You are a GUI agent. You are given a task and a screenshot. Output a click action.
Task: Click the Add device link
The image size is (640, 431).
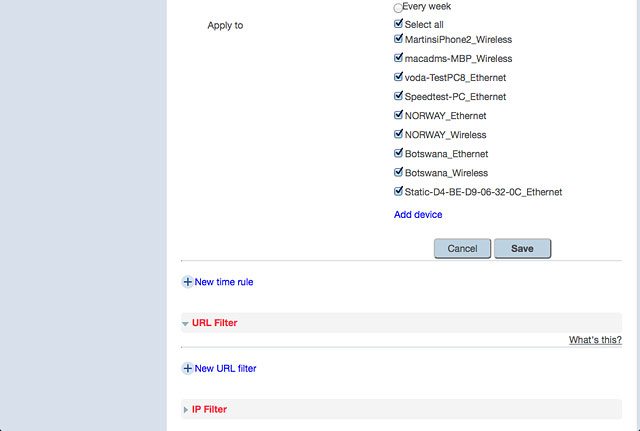[418, 215]
